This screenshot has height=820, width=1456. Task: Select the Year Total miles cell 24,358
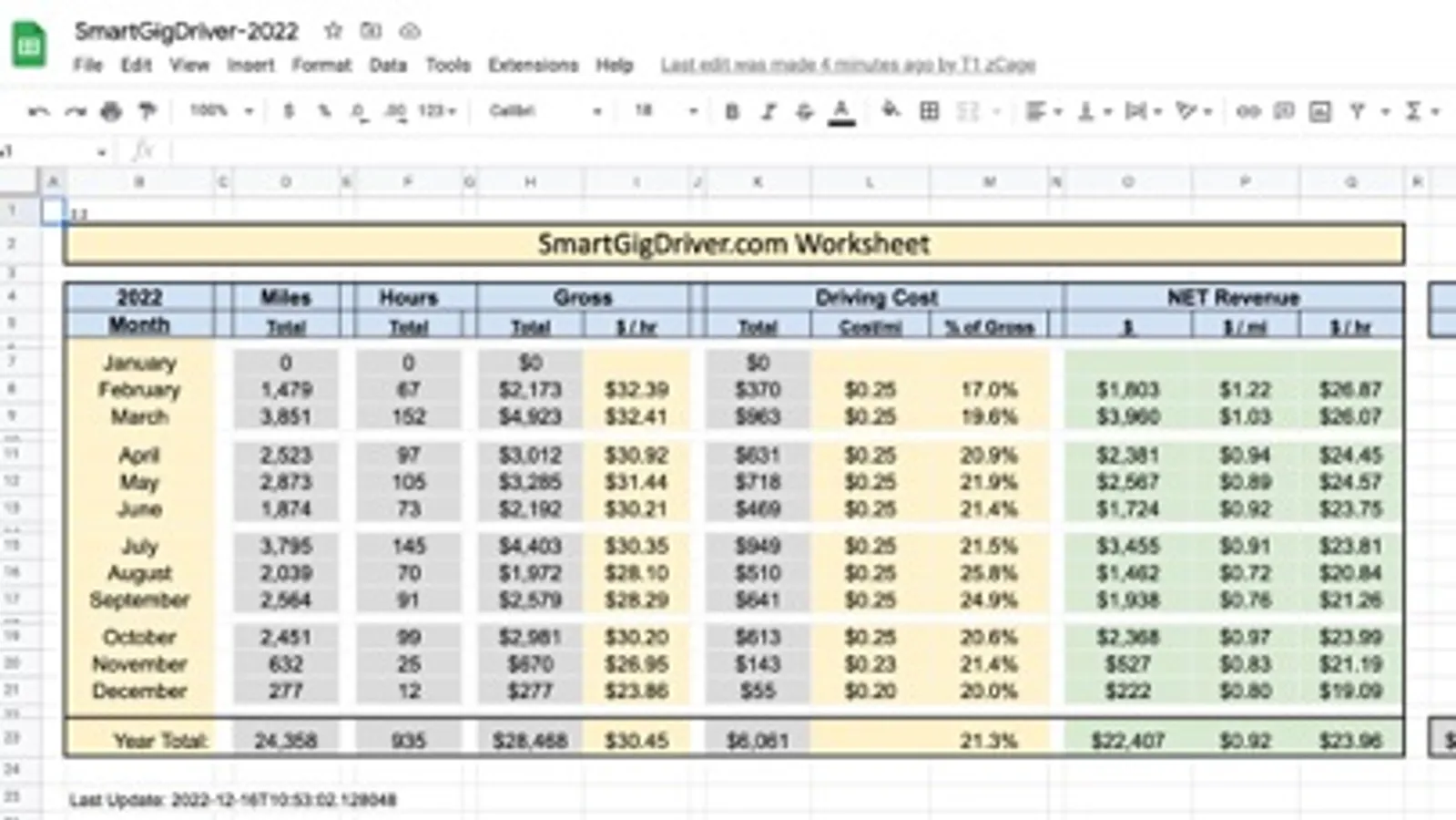point(285,741)
